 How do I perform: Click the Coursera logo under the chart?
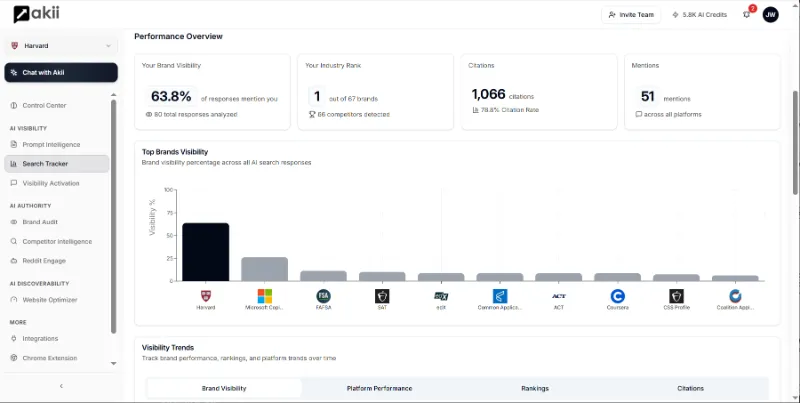(617, 296)
